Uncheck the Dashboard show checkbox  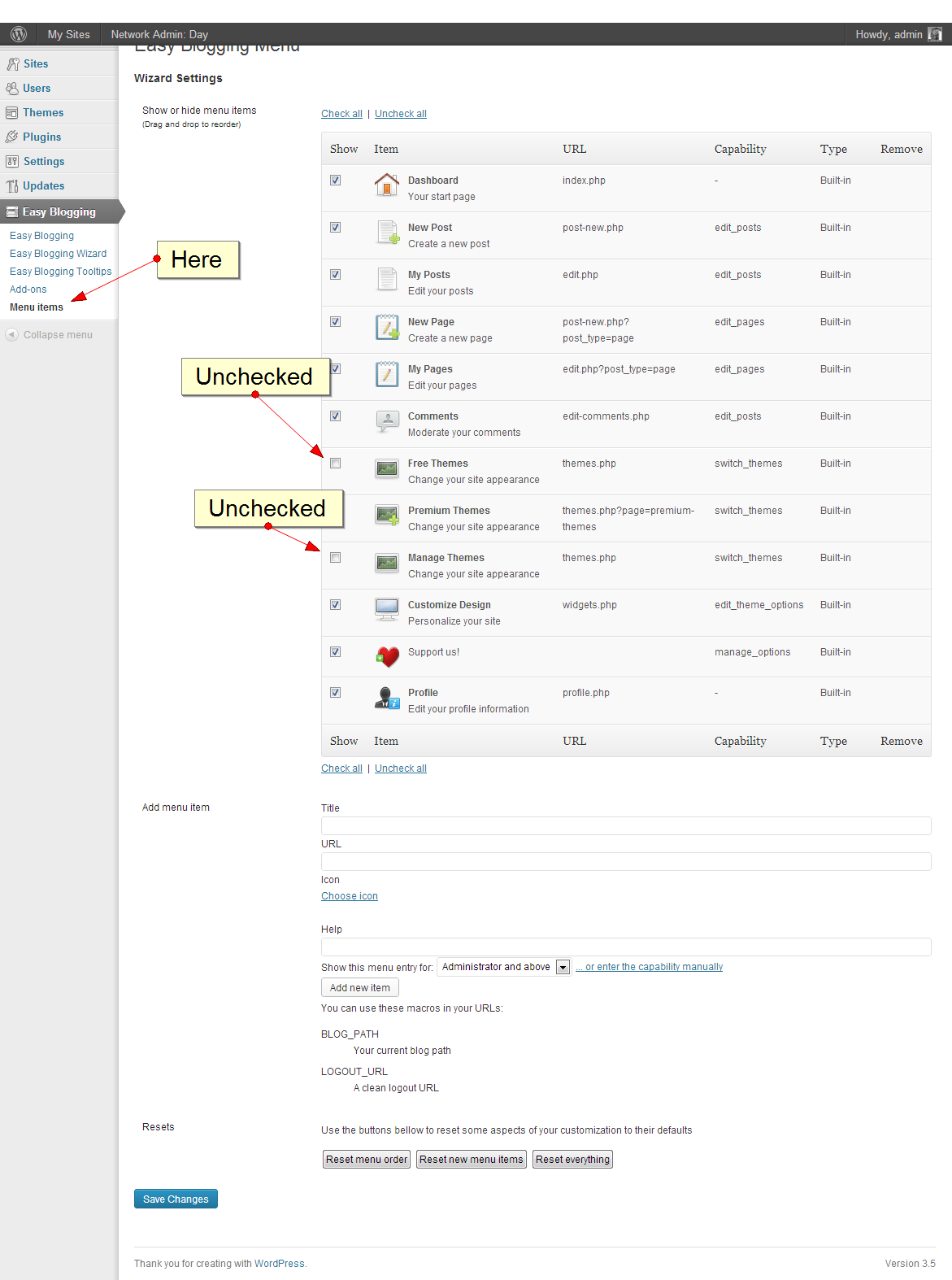pyautogui.click(x=335, y=181)
